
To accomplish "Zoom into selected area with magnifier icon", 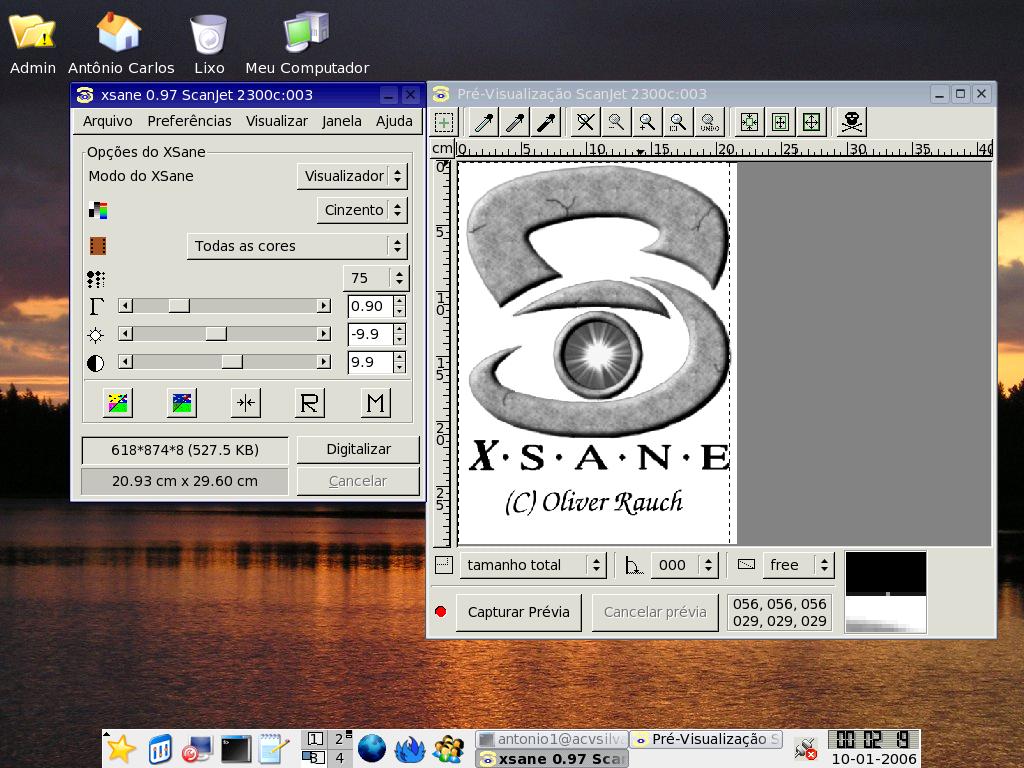I will [x=678, y=122].
